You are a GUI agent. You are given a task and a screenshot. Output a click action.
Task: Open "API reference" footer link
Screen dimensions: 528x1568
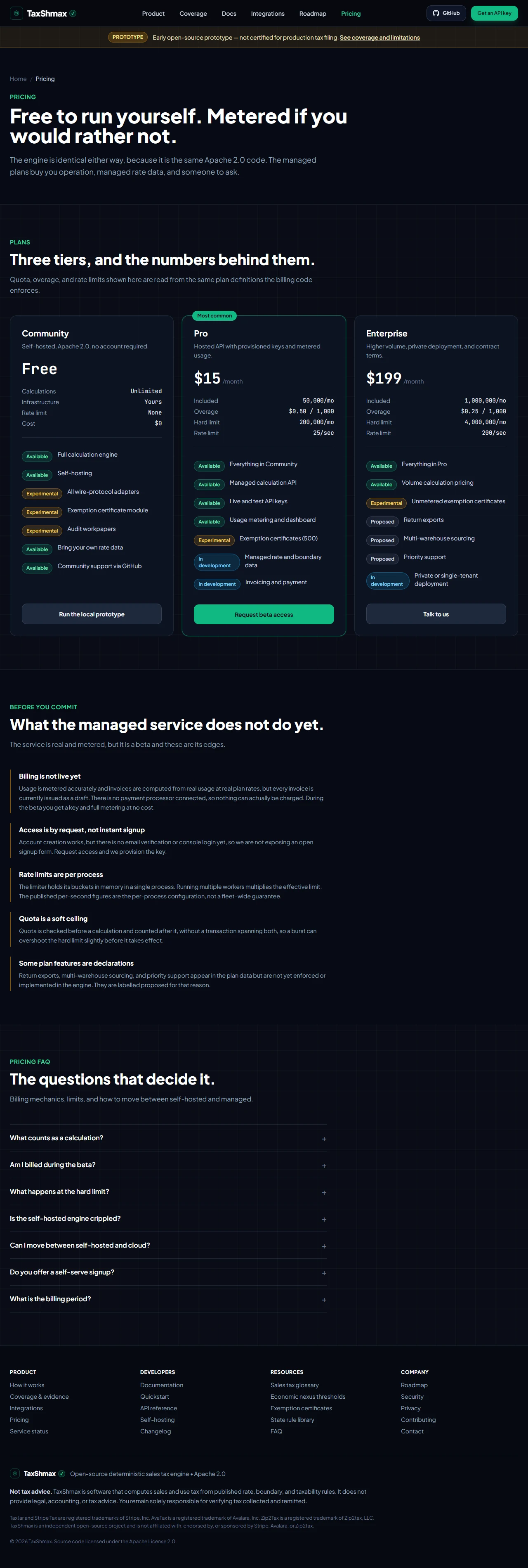tap(159, 1408)
